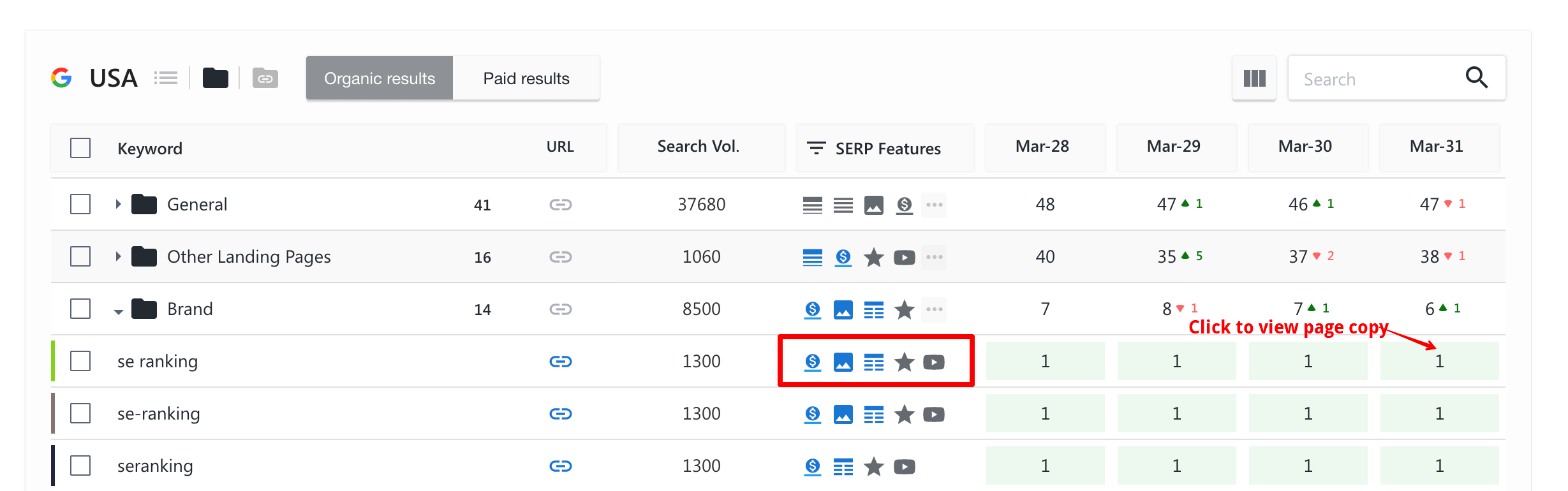Click the video icon in se ranking row
Viewport: 1568px width, 491px height.
(934, 362)
